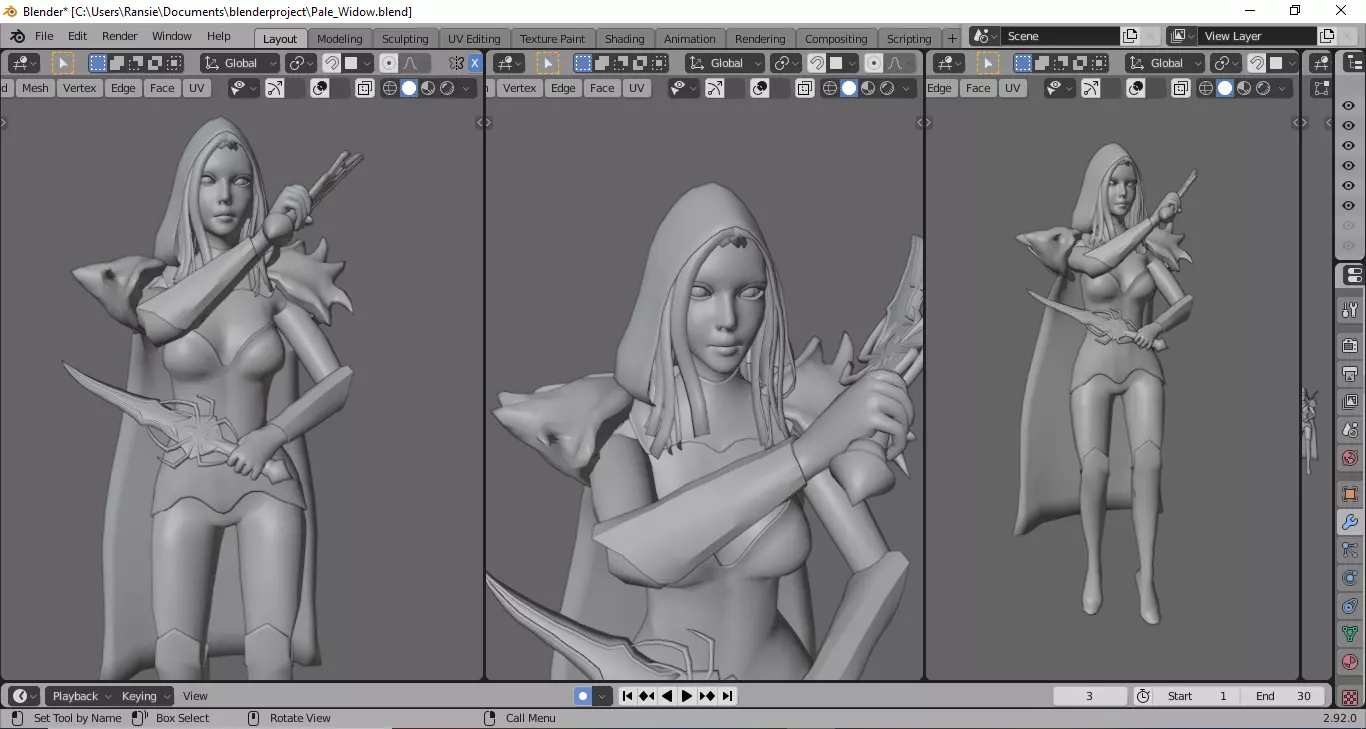This screenshot has height=729, width=1366.
Task: Click the mesh mirror butterfly icon
Action: (456, 63)
